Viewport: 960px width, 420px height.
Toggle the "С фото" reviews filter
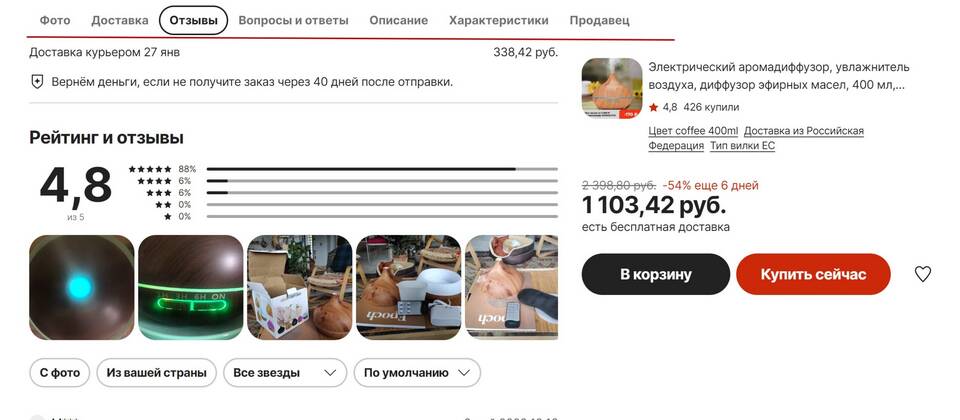click(x=59, y=373)
